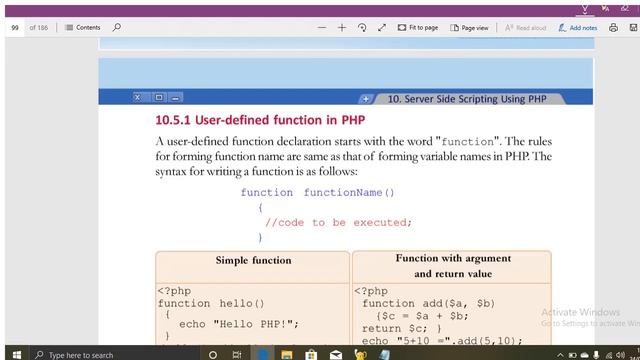Open File Explorer from the taskbar
The image size is (640, 360).
tap(287, 355)
